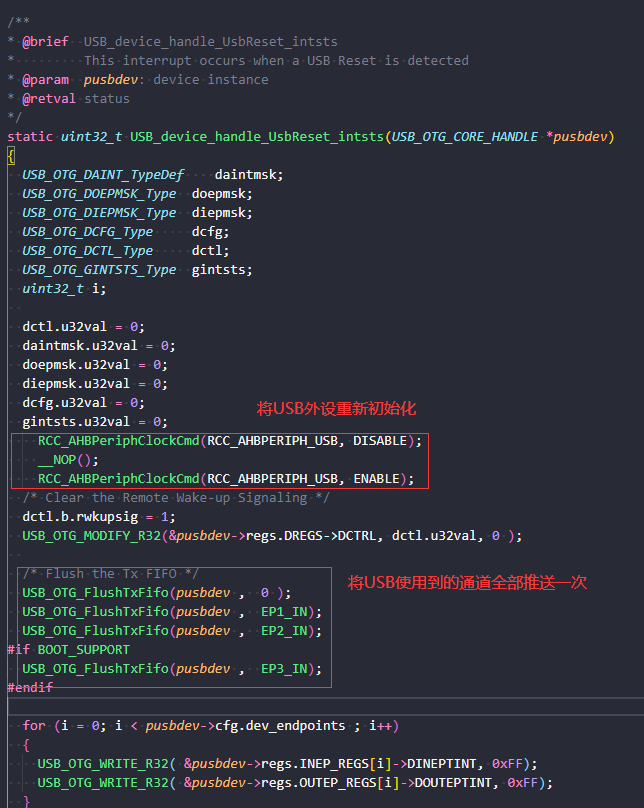Click the opening brace of the function
This screenshot has width=644, height=808.
point(11,156)
